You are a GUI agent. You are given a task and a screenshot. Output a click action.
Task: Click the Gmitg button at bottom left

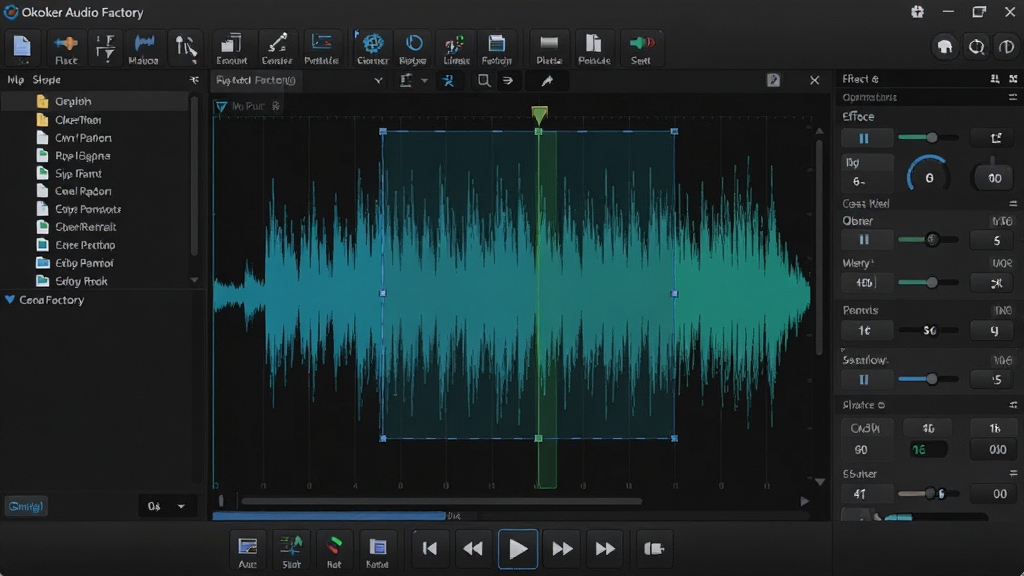26,506
